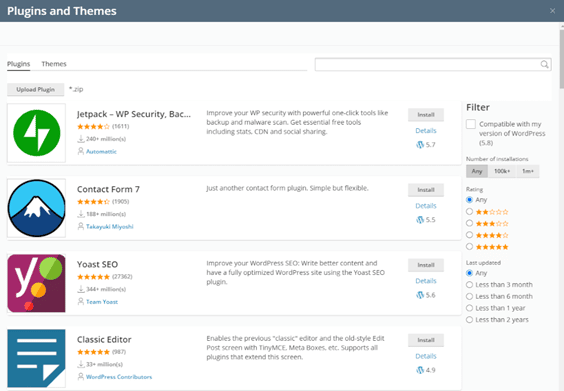Select Less than 2 years option
Image resolution: width=564 pixels, height=391 pixels.
pyautogui.click(x=469, y=320)
